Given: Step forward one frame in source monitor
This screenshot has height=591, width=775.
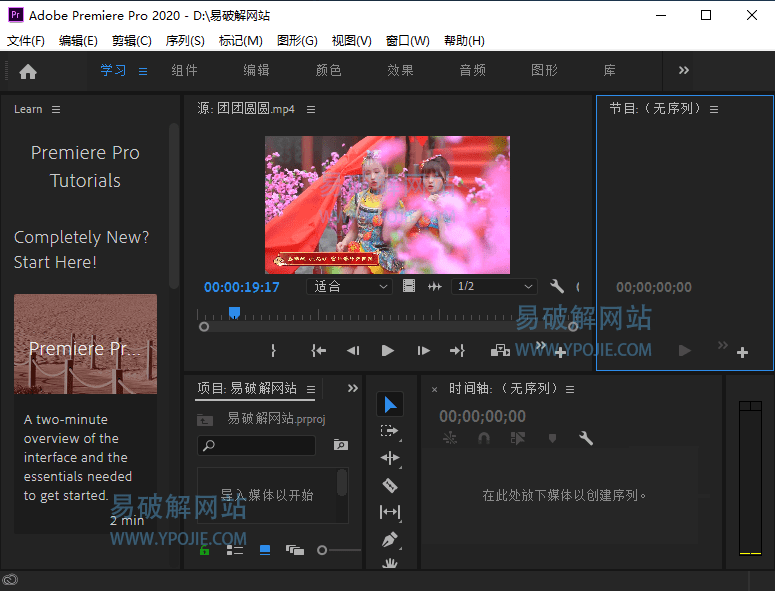Looking at the screenshot, I should click(x=424, y=351).
